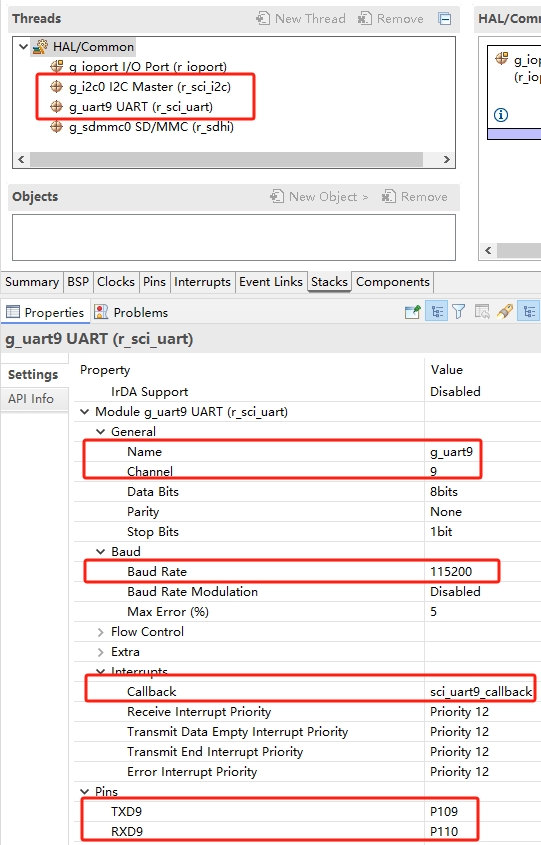Open the Problems view tab
541x845 pixels.
coord(131,313)
